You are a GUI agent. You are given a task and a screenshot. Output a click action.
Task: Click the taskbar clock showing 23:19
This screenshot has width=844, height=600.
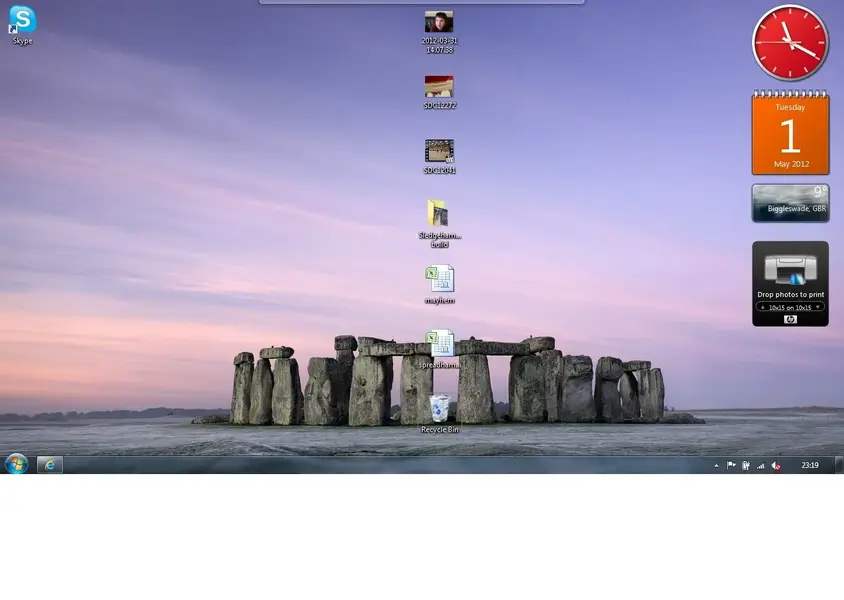[x=810, y=465]
